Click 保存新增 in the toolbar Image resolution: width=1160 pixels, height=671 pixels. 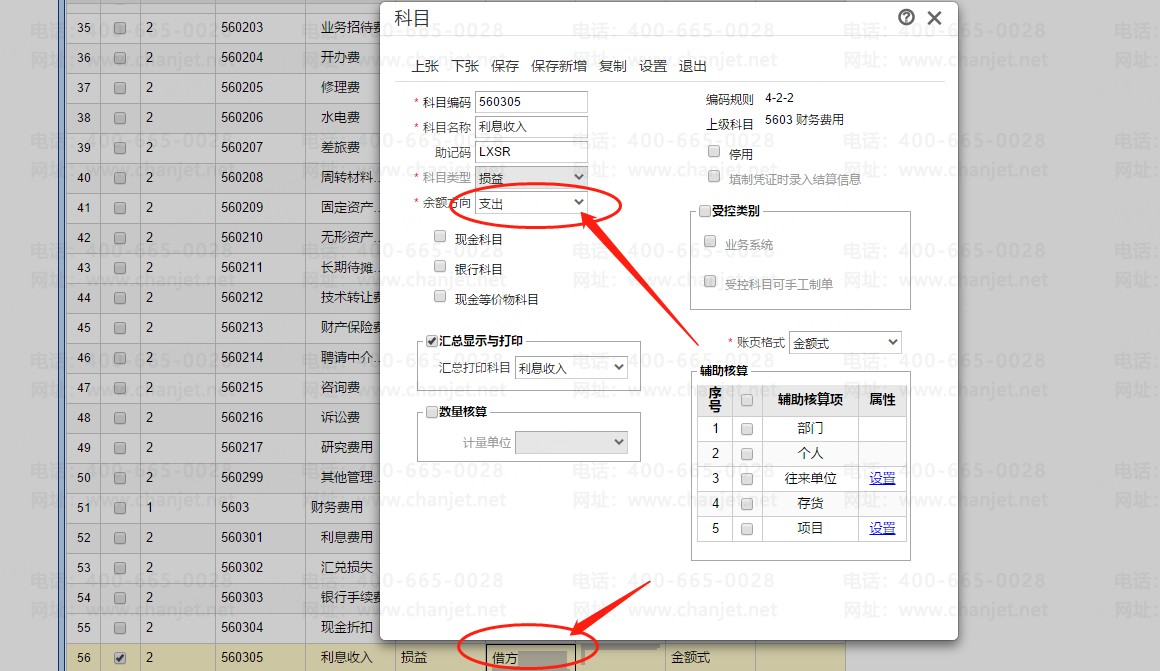(559, 66)
